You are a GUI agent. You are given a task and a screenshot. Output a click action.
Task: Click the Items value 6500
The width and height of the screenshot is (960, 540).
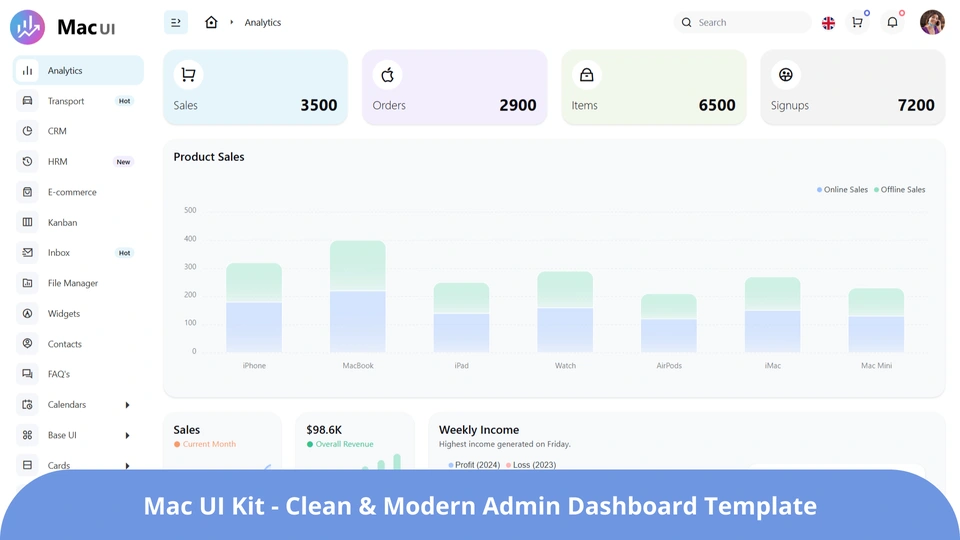click(717, 105)
